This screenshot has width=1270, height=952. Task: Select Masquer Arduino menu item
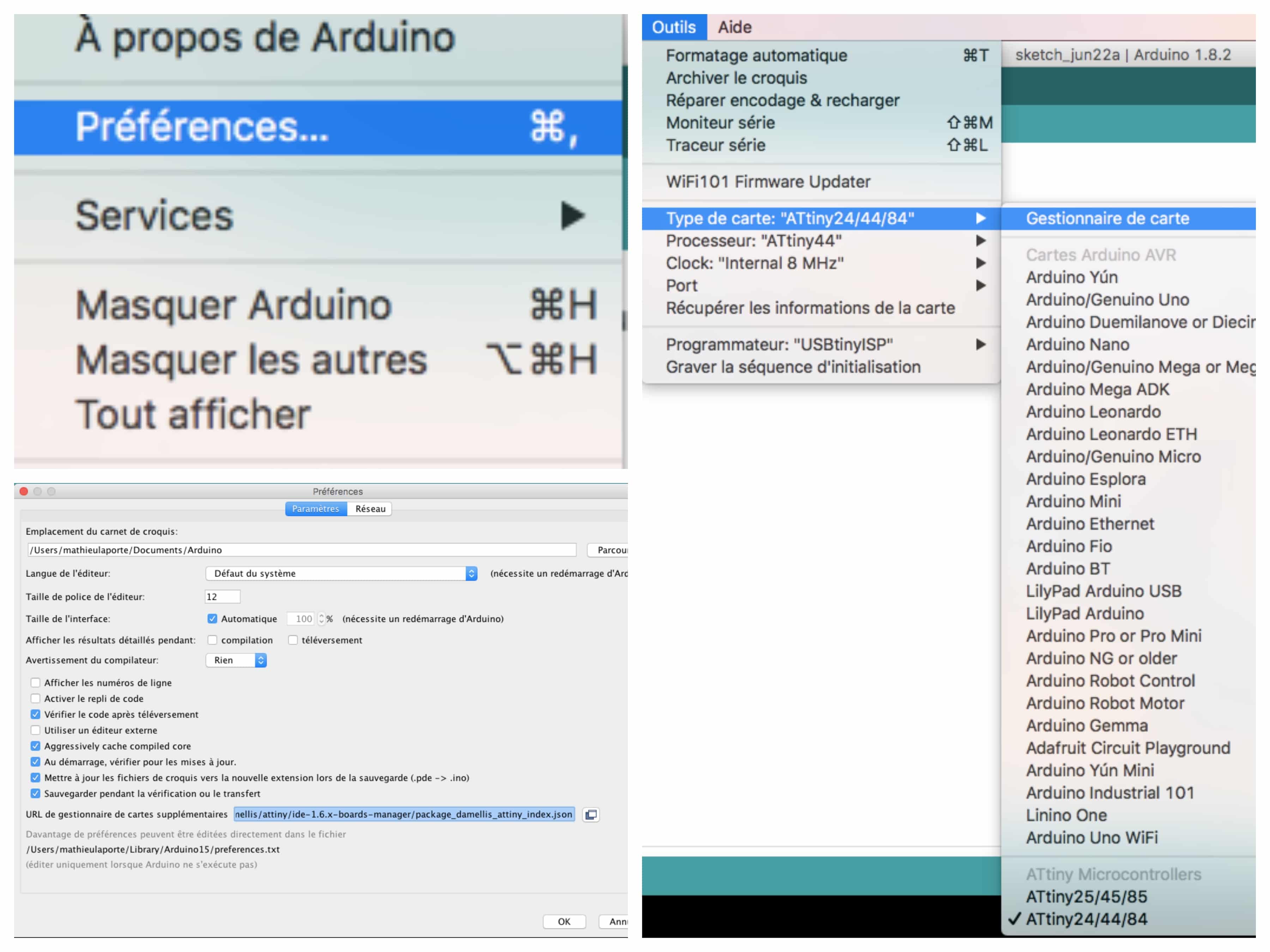318,305
